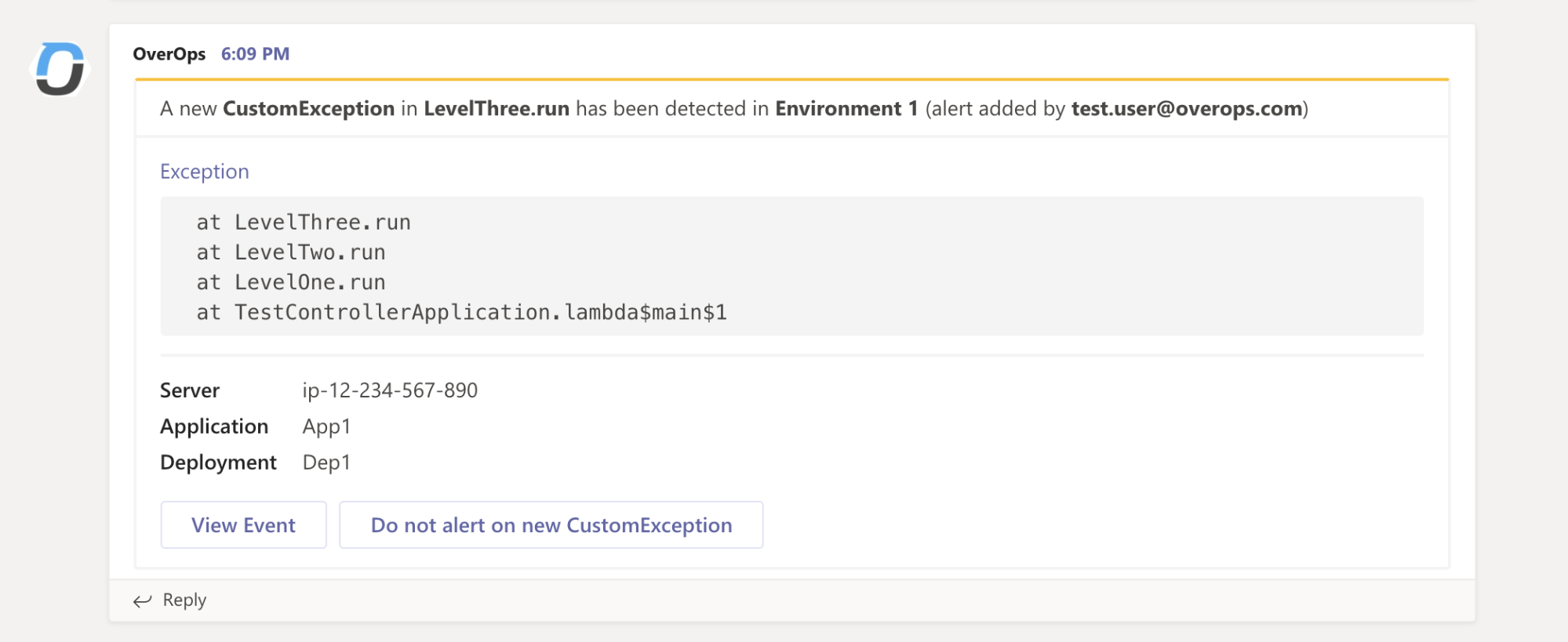Click the test.user@overops.com email text

click(1186, 109)
